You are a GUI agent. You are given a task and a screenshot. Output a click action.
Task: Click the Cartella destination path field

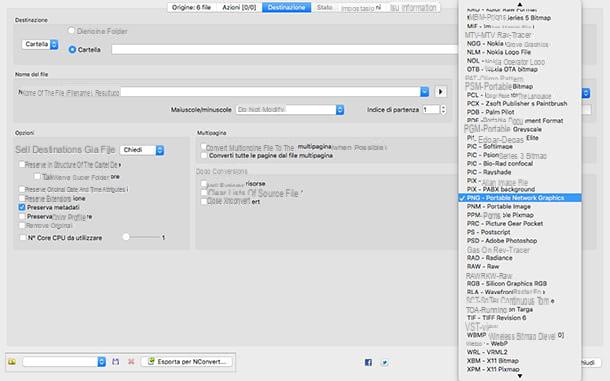coord(285,49)
